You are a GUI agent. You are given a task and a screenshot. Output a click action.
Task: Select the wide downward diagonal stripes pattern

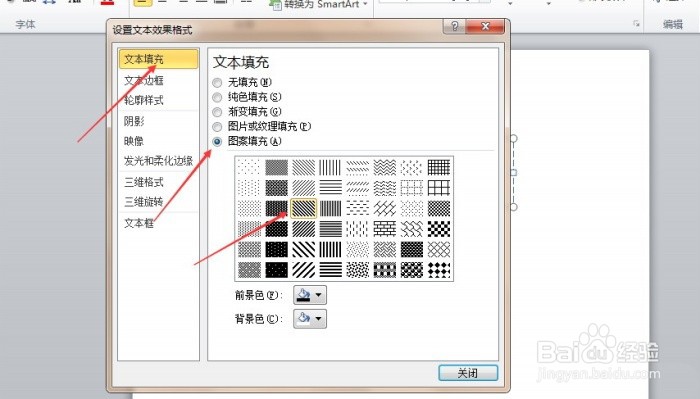tap(303, 249)
